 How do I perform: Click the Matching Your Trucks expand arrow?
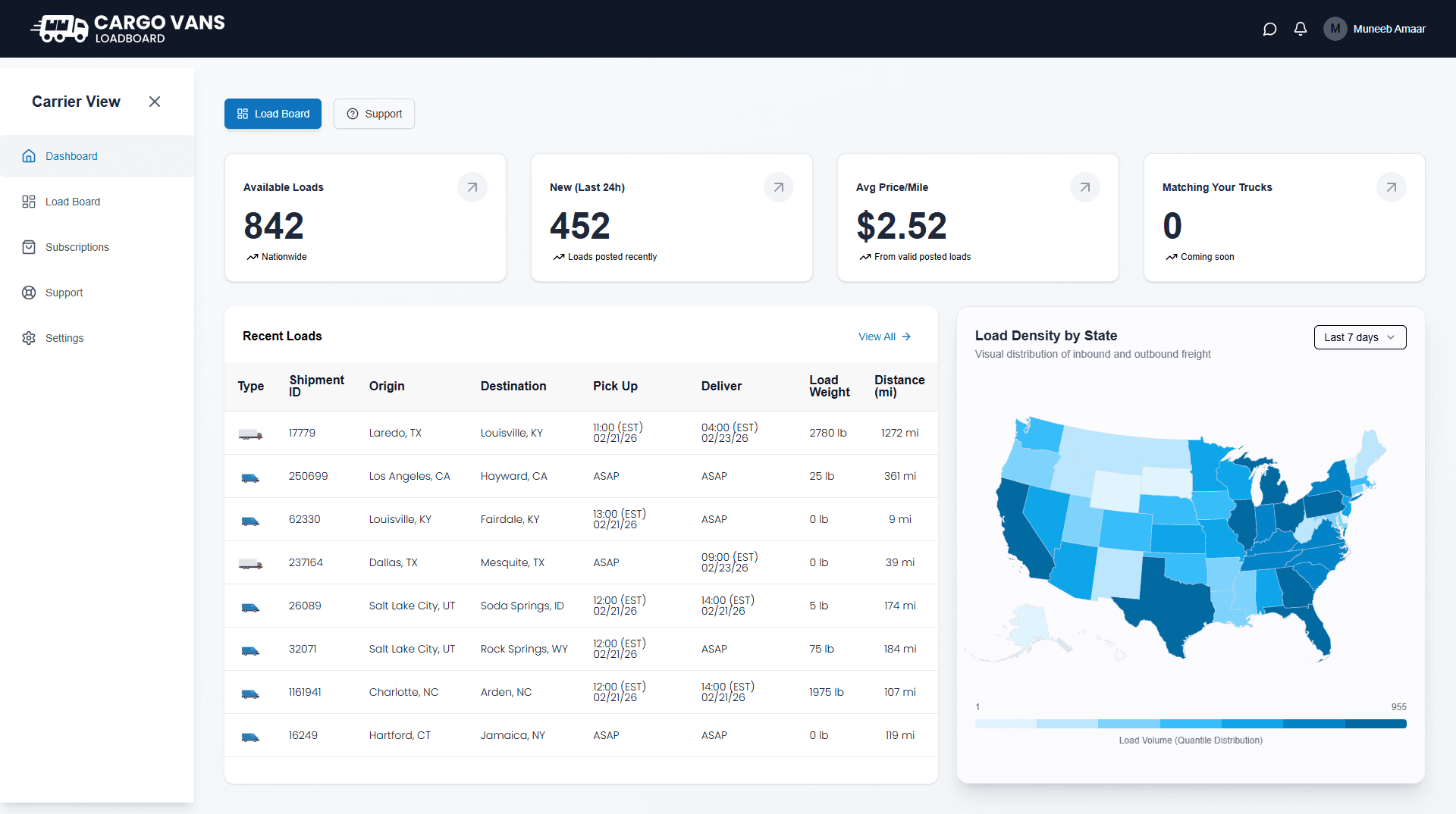point(1391,187)
